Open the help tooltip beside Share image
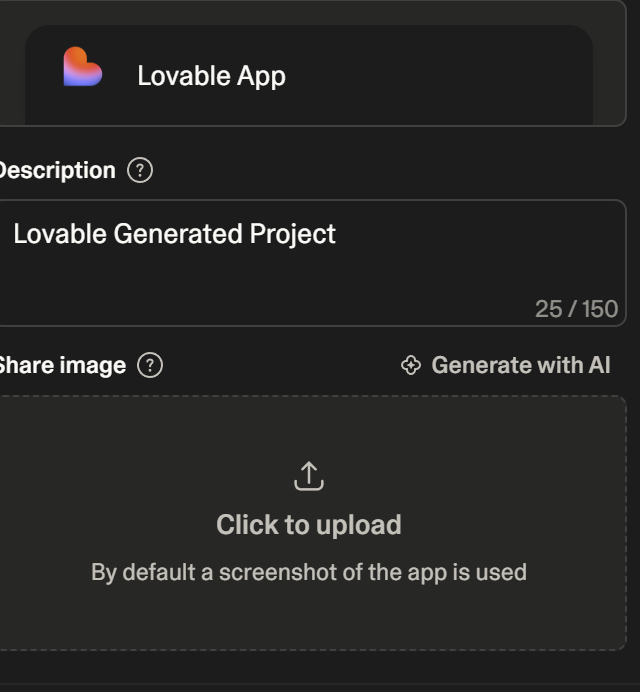Image resolution: width=640 pixels, height=692 pixels. (x=150, y=366)
